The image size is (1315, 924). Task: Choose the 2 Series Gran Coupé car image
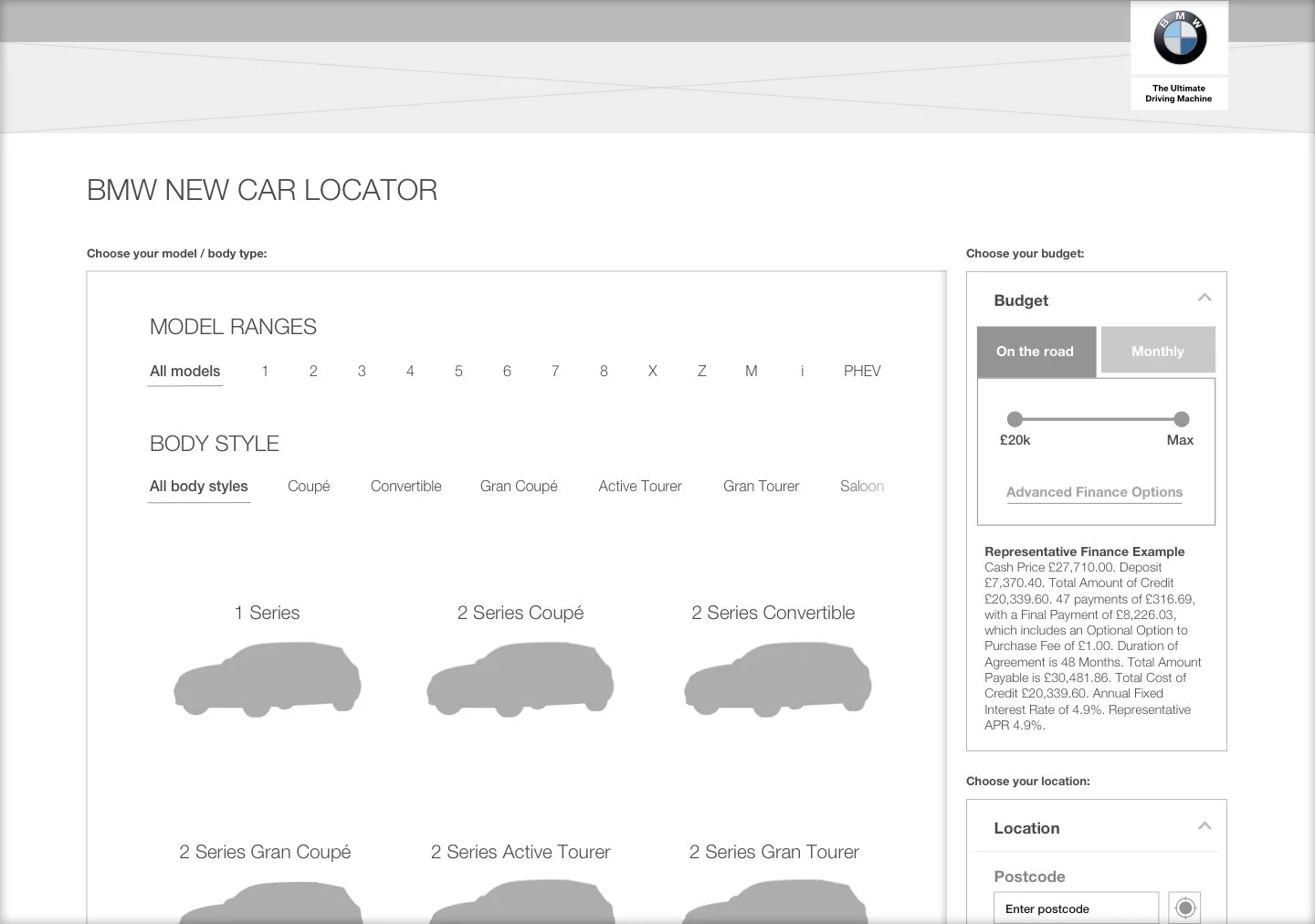pyautogui.click(x=269, y=903)
